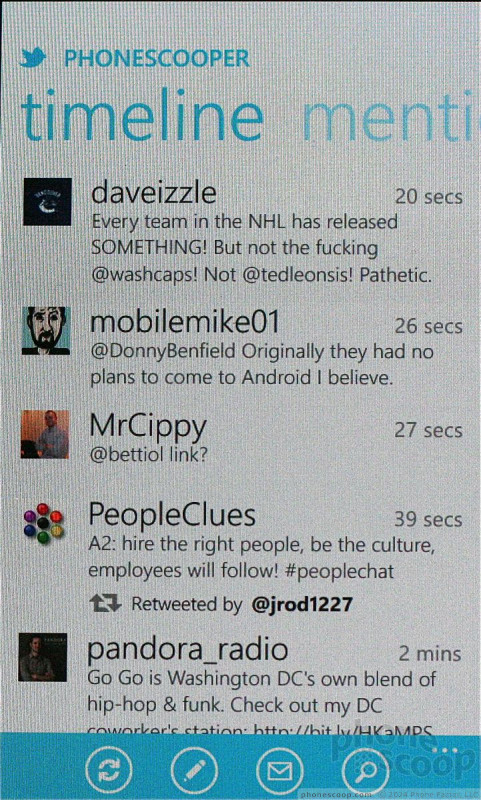Open the mobilemike01 username heading

(x=185, y=322)
